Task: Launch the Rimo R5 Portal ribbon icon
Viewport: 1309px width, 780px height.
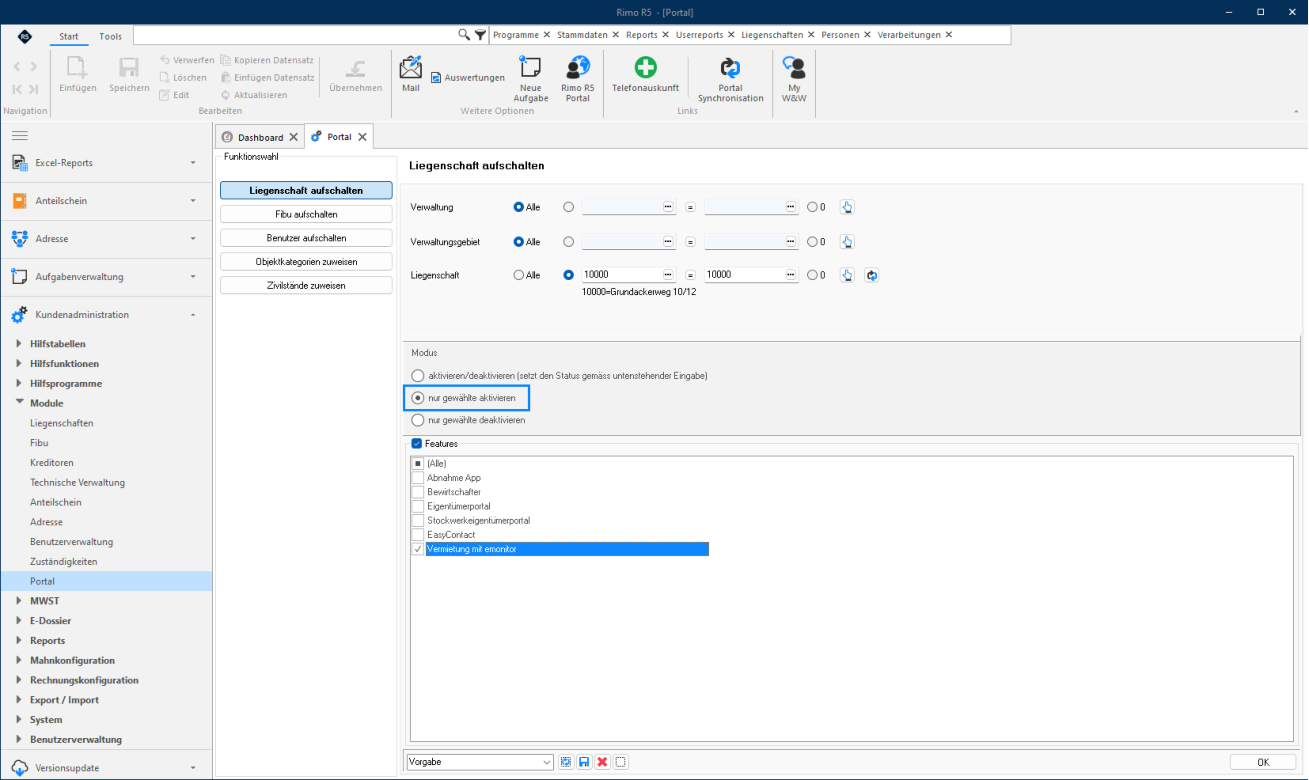Action: coord(577,80)
